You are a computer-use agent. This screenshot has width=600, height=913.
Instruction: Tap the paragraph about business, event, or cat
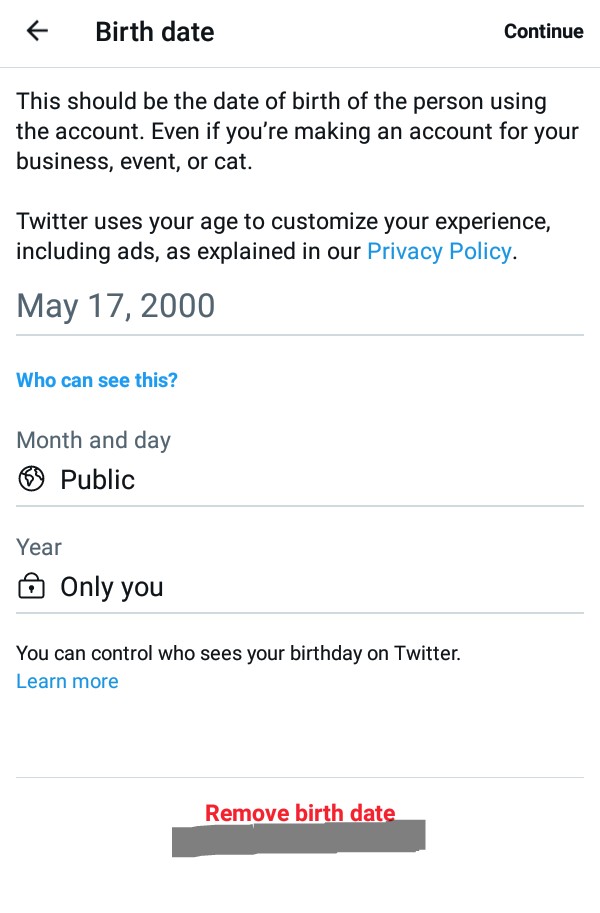[x=297, y=131]
